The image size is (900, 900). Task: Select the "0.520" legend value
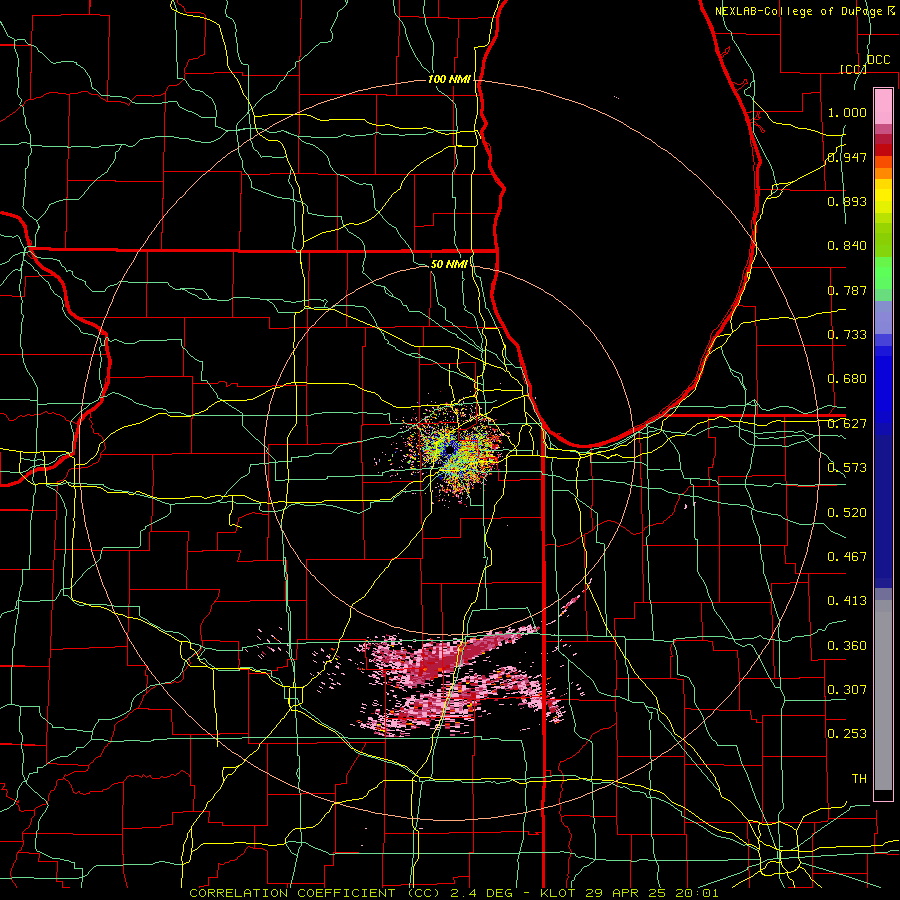[847, 513]
